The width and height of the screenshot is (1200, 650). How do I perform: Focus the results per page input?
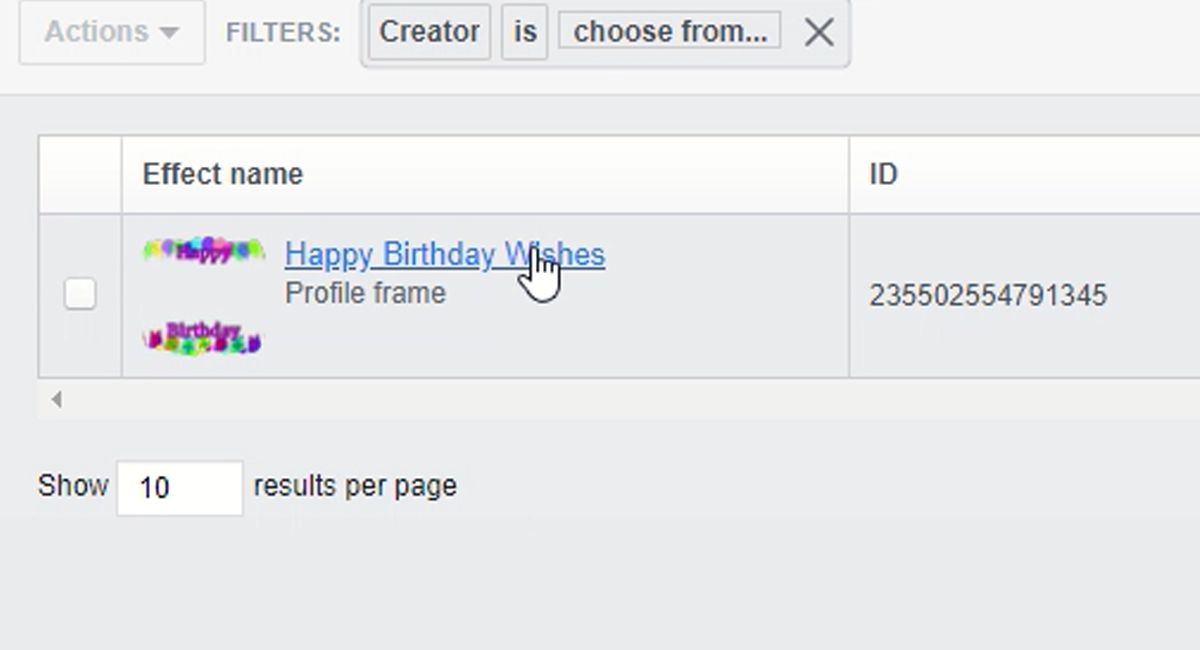[x=179, y=488]
